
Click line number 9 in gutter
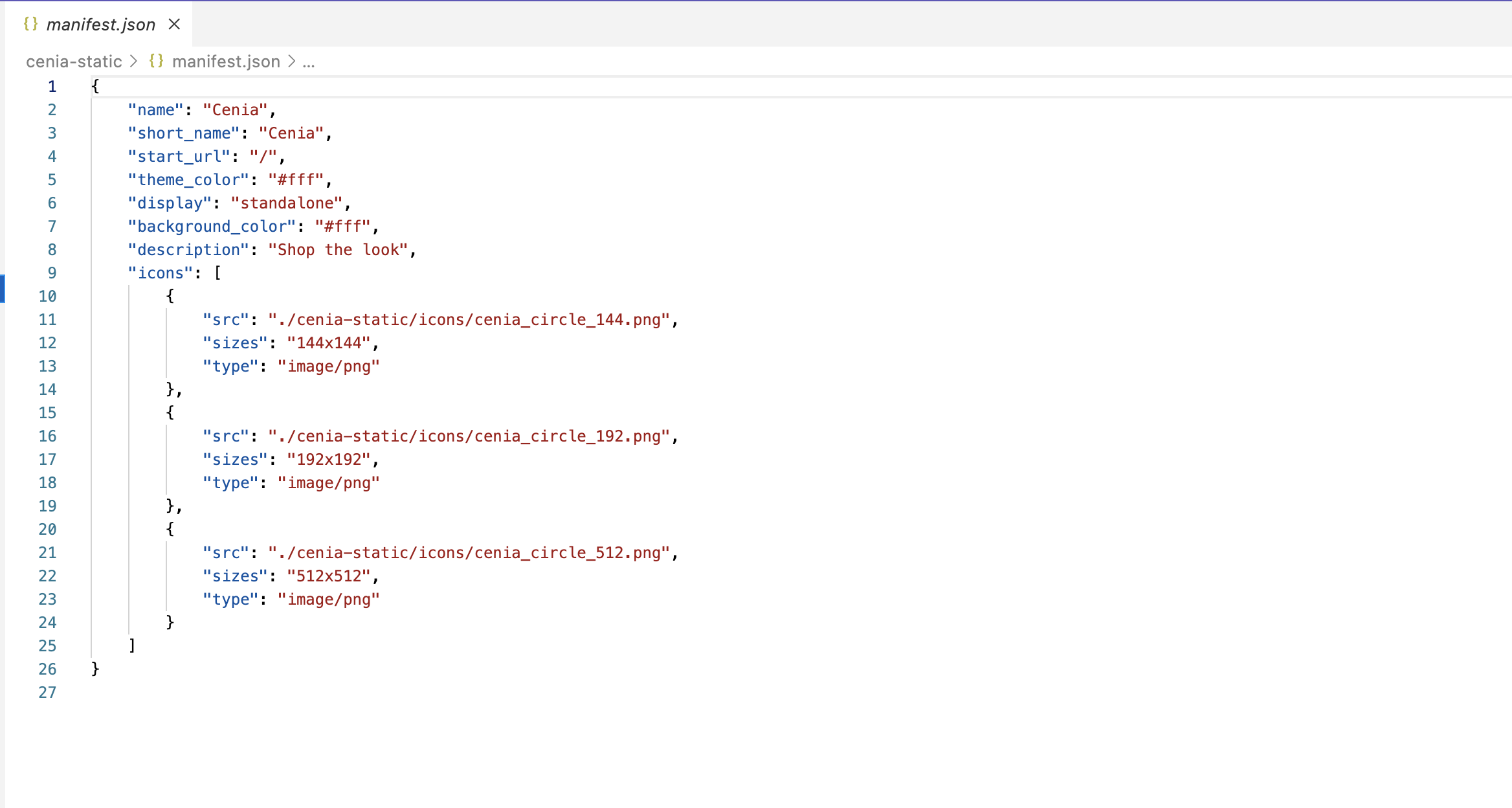pos(52,273)
